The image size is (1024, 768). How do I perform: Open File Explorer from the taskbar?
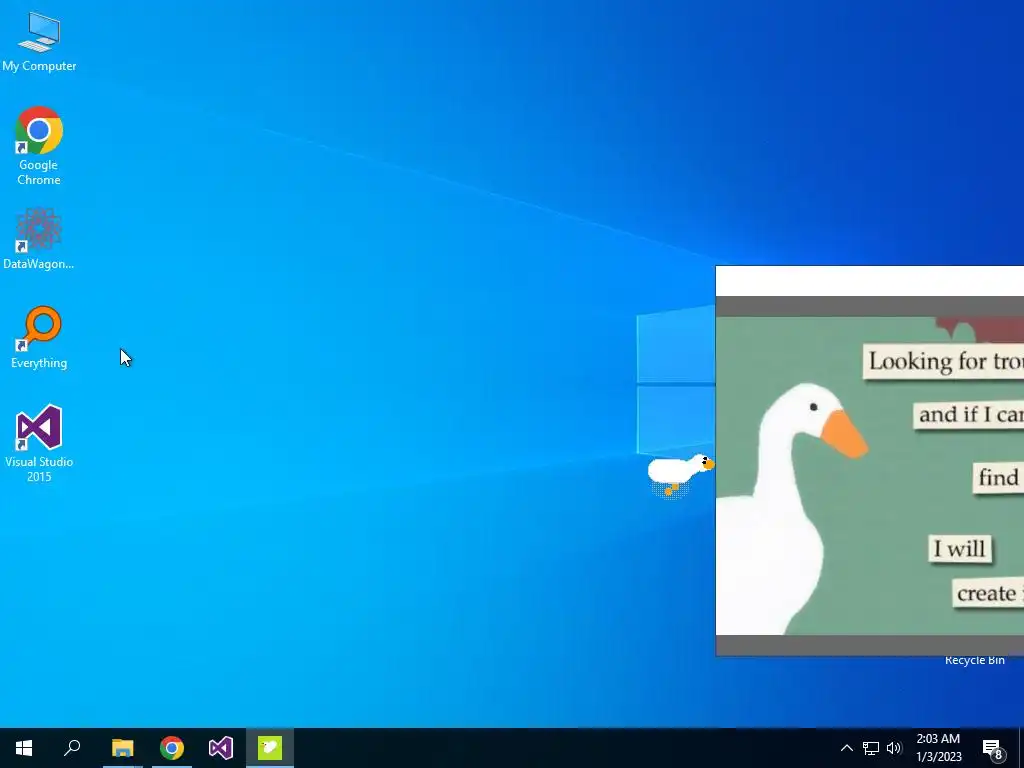coord(122,748)
